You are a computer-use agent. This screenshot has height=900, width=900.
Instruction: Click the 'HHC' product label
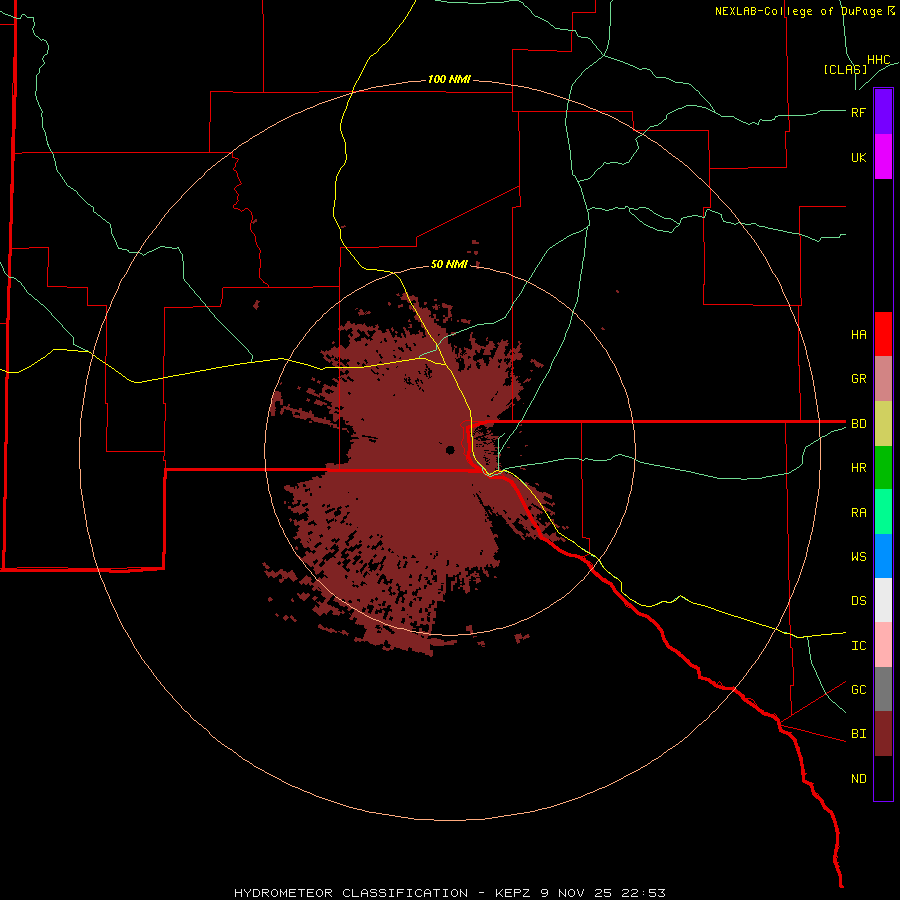coord(879,60)
